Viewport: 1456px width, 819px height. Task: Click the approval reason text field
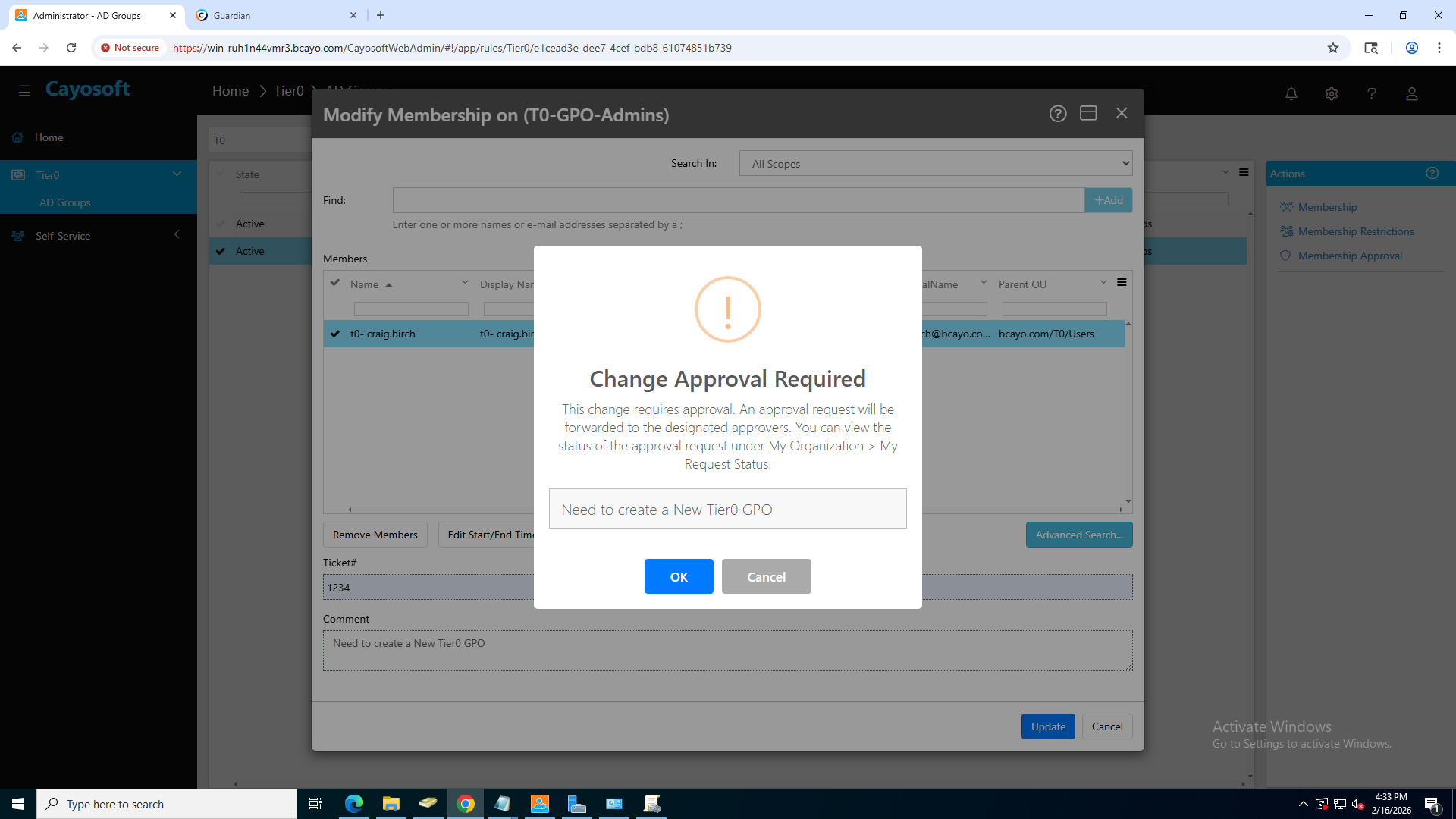pyautogui.click(x=727, y=509)
